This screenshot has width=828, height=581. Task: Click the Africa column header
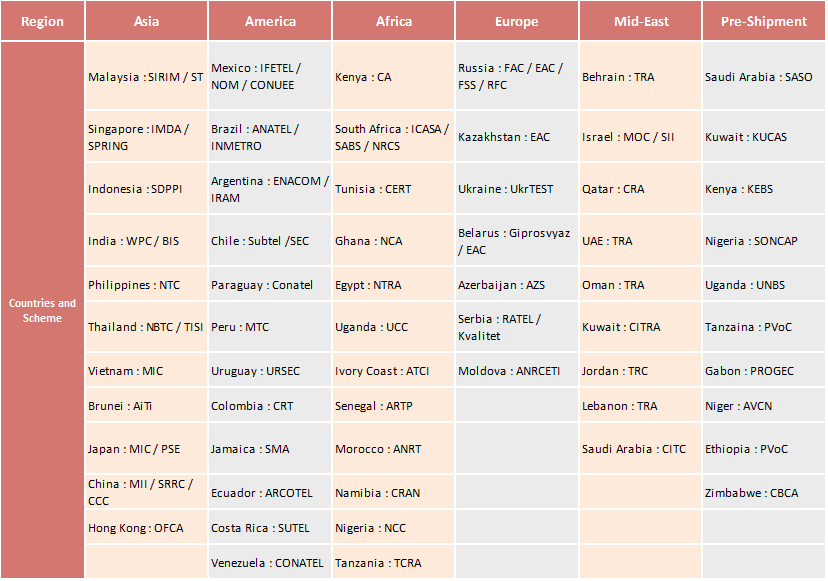click(x=394, y=21)
